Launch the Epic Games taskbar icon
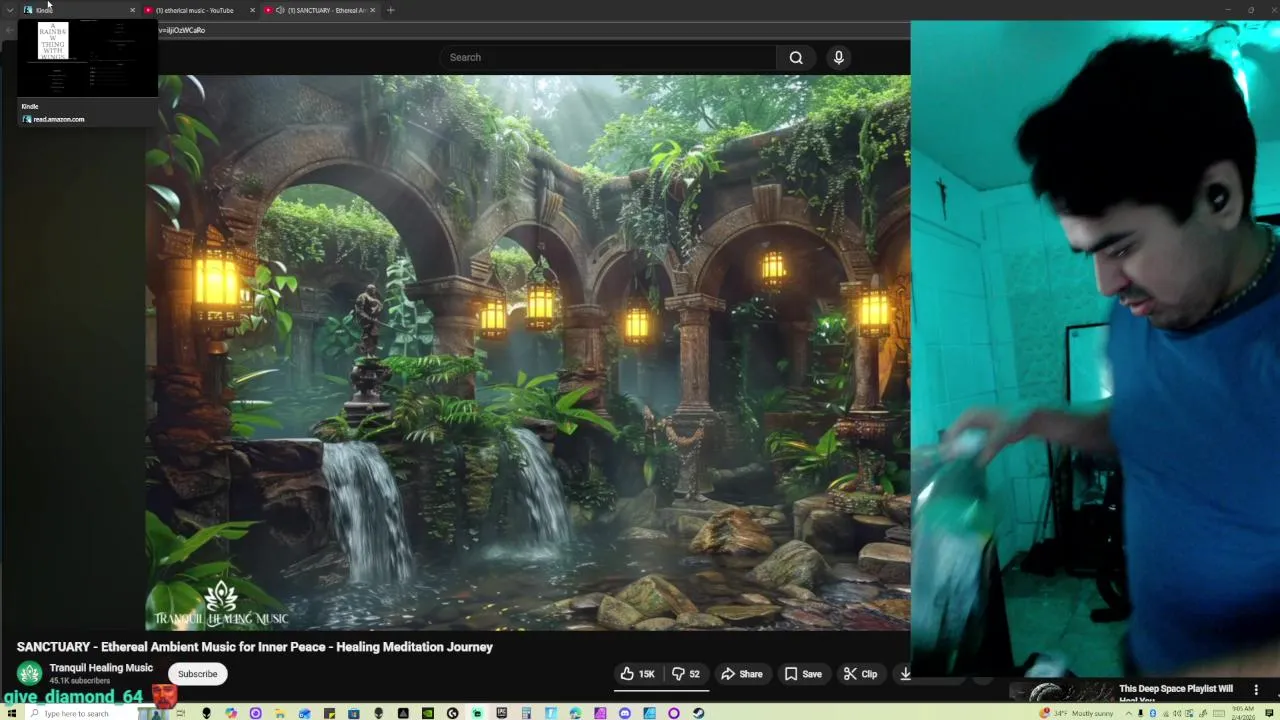Image resolution: width=1280 pixels, height=720 pixels. click(501, 713)
